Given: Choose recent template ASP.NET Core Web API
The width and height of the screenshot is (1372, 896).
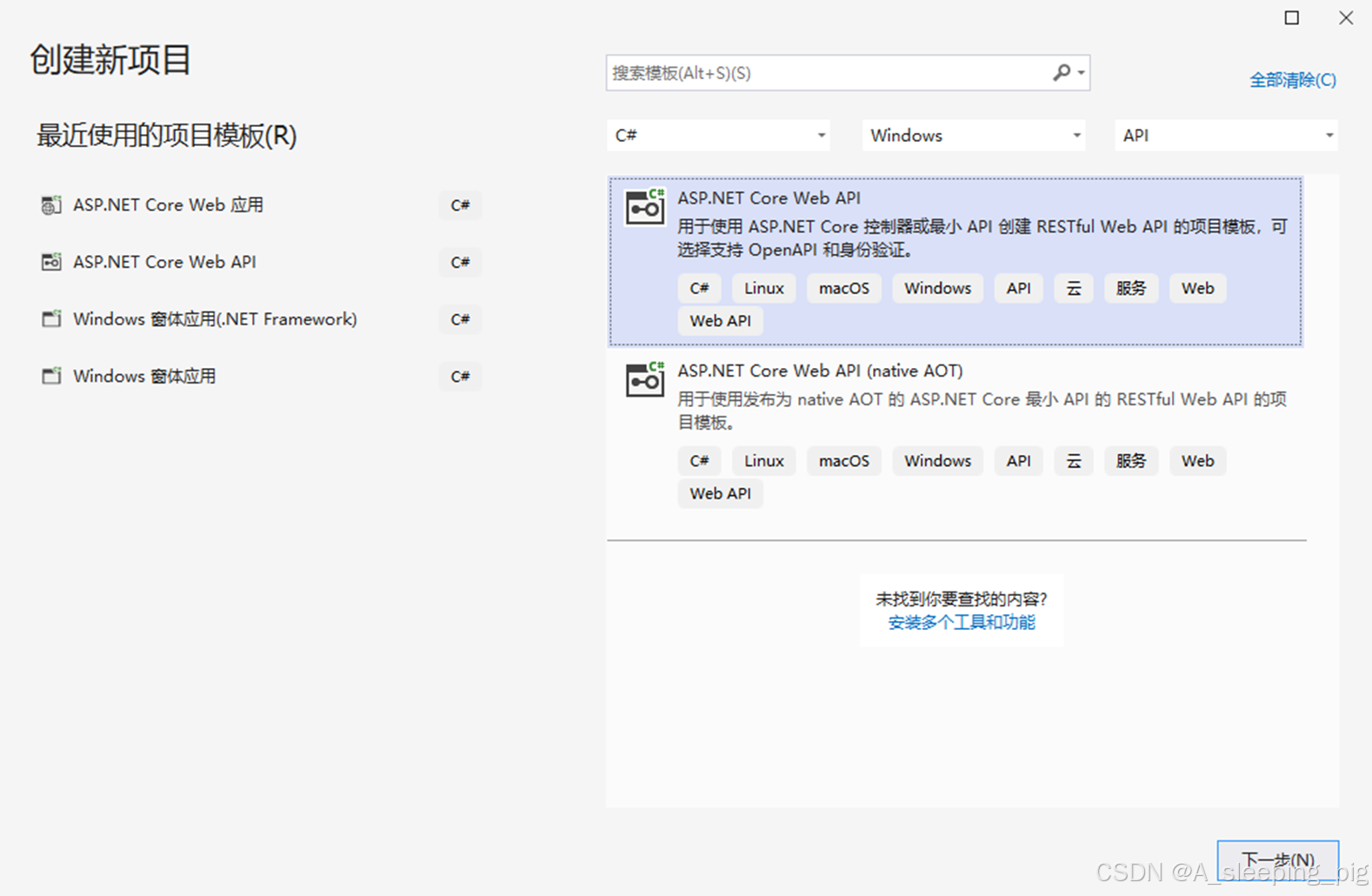Looking at the screenshot, I should click(261, 262).
